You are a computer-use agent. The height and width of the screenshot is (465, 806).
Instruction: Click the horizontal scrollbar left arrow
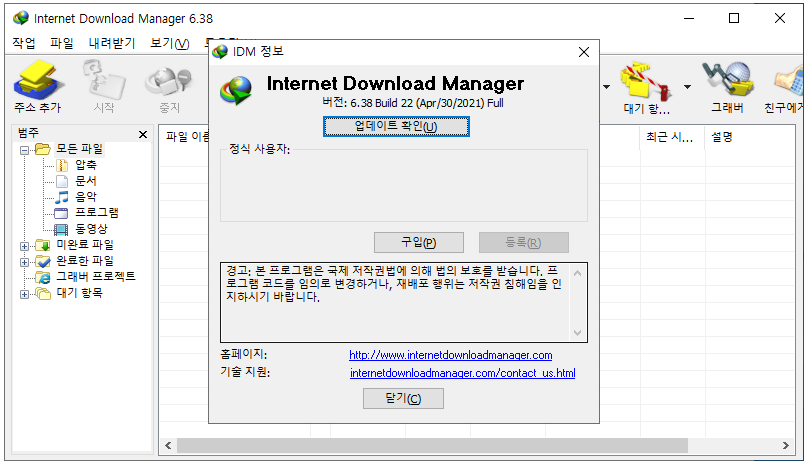click(168, 445)
